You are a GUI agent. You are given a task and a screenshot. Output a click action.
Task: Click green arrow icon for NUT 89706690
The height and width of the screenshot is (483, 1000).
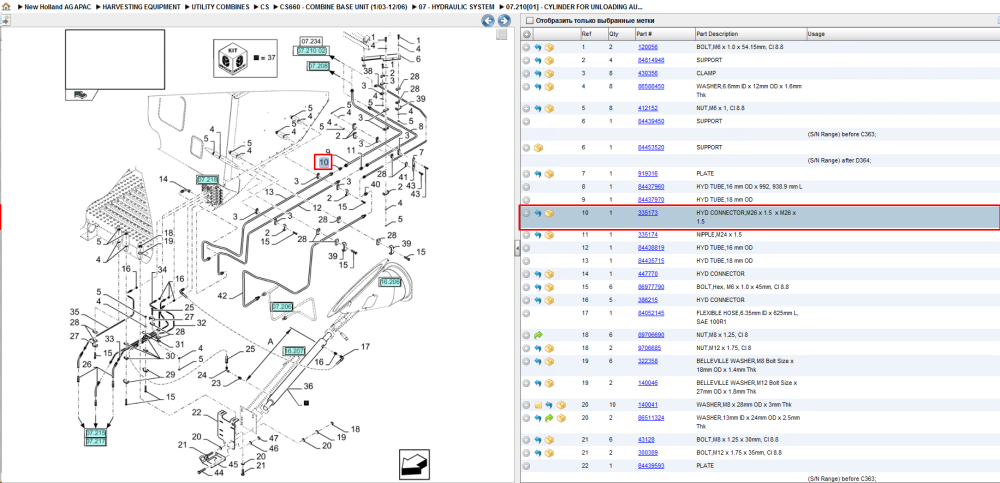tap(538, 334)
